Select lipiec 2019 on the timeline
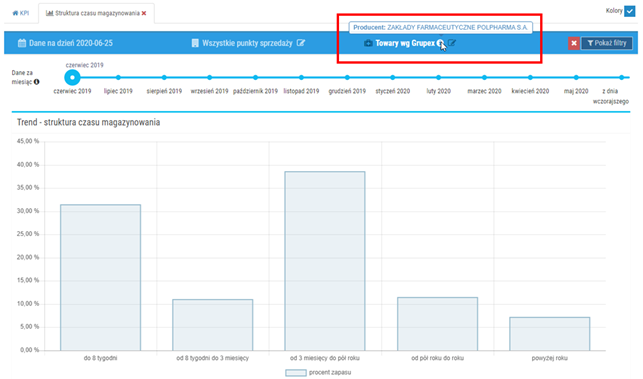The image size is (643, 379). point(118,78)
